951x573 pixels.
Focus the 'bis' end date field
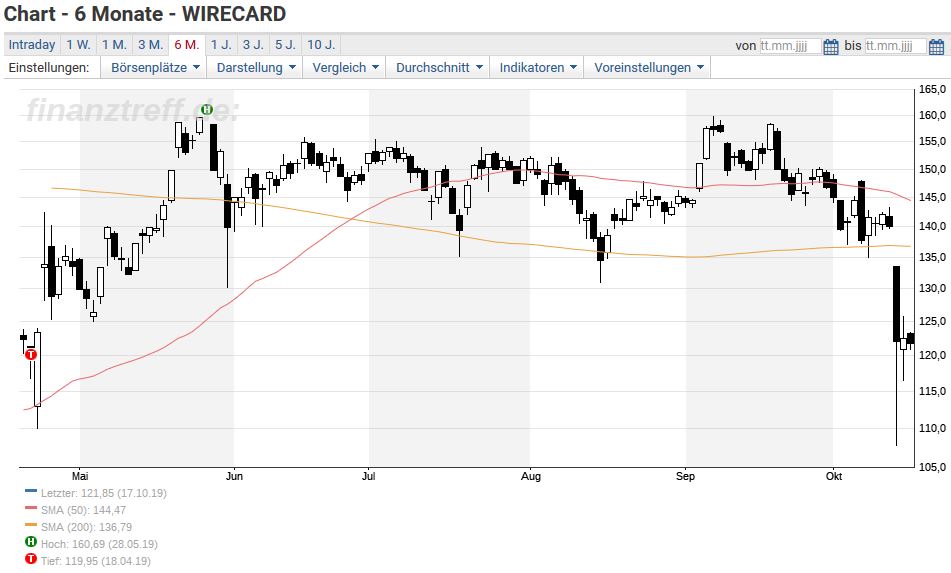[x=896, y=46]
